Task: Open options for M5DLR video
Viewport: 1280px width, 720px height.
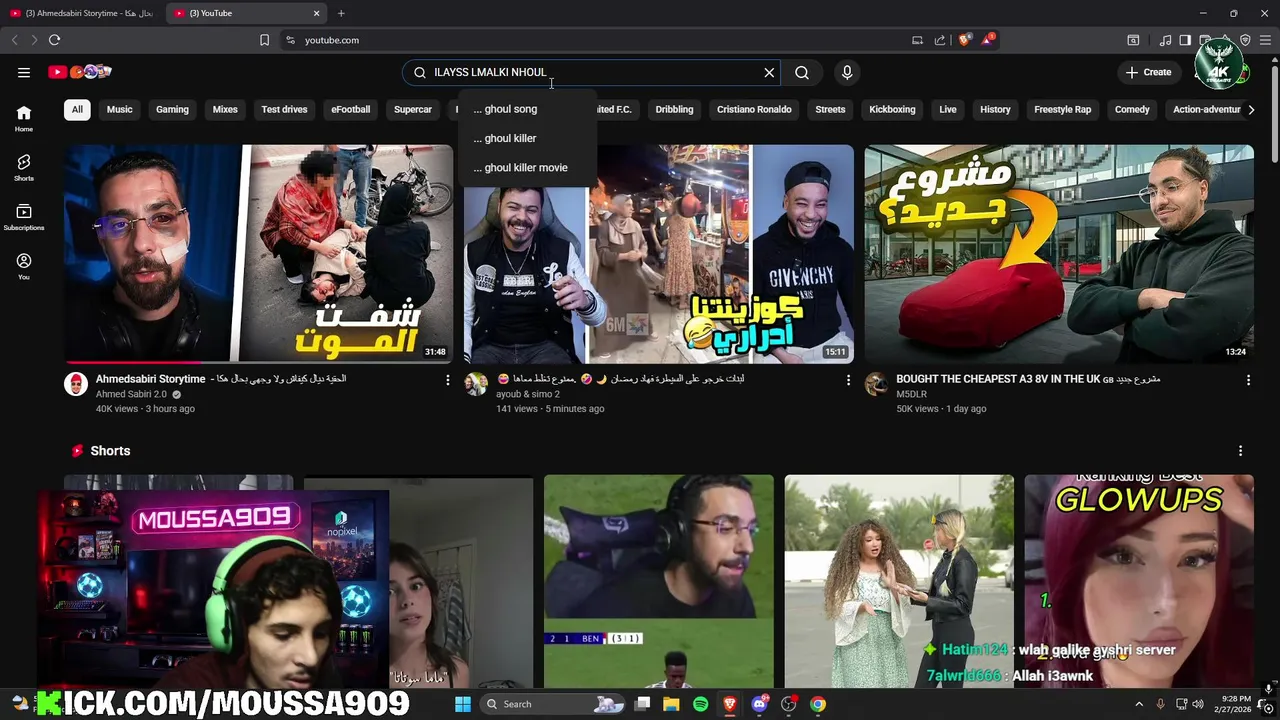Action: (1248, 380)
